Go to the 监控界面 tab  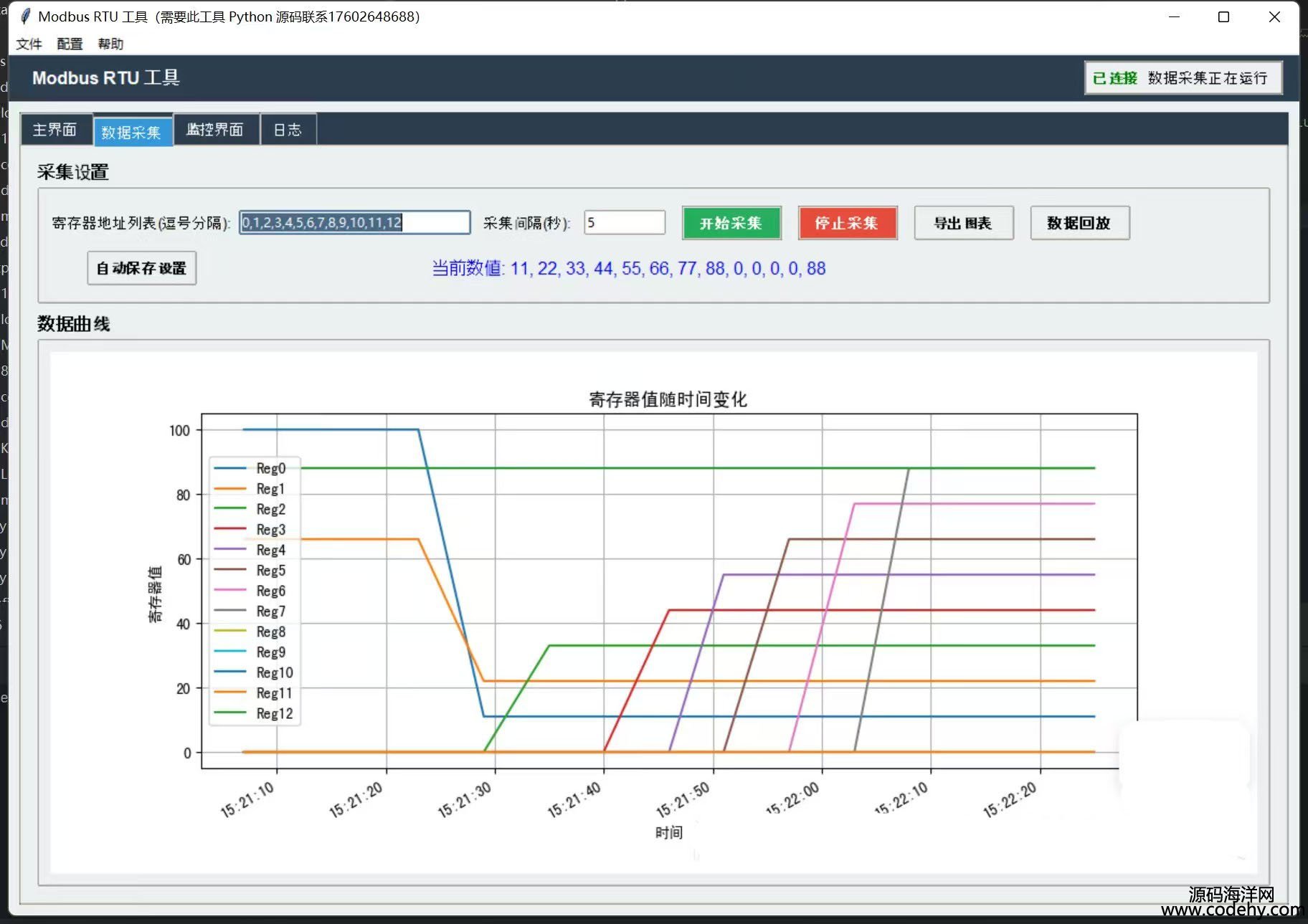click(215, 130)
